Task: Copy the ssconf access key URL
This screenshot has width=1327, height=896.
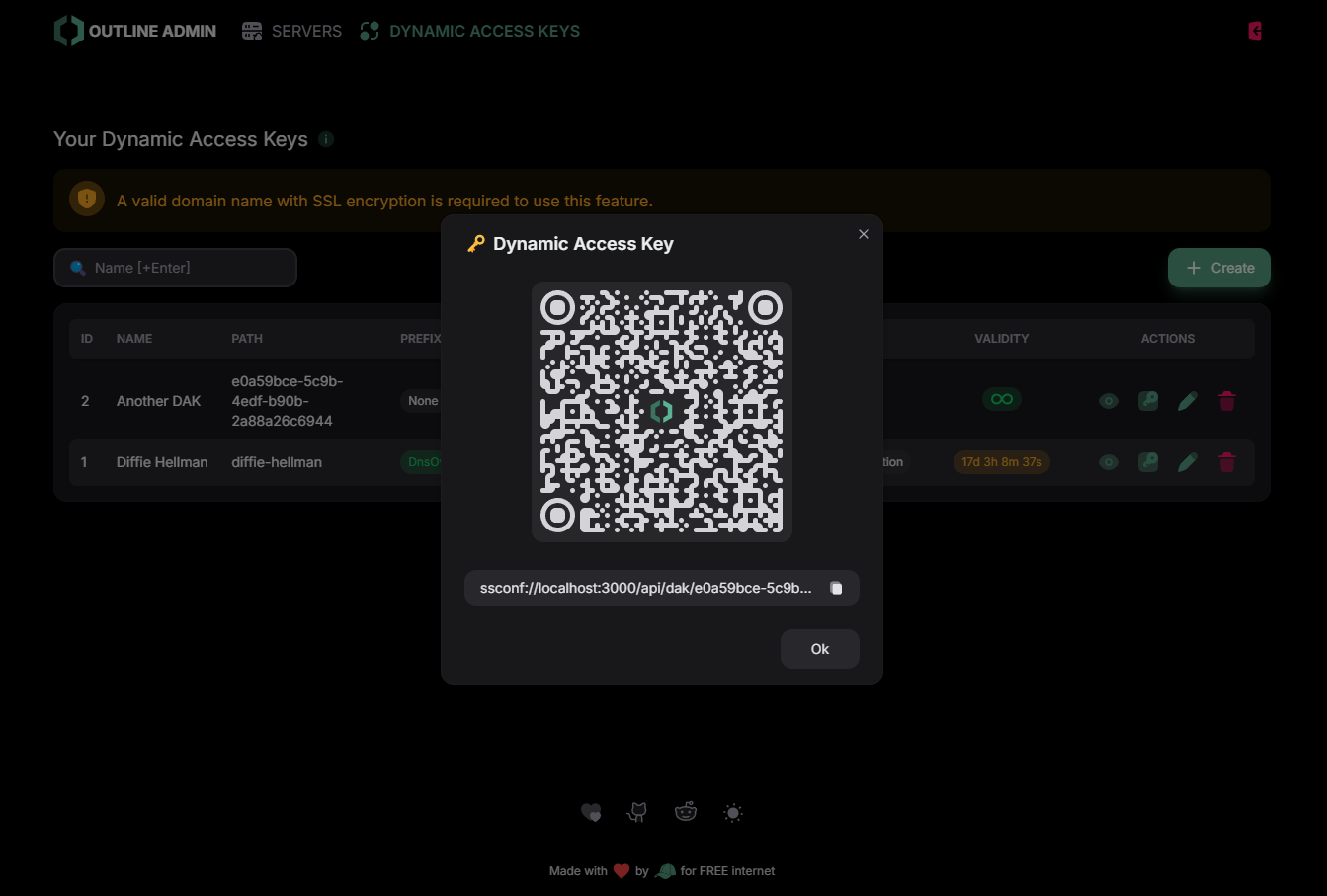Action: tap(836, 588)
